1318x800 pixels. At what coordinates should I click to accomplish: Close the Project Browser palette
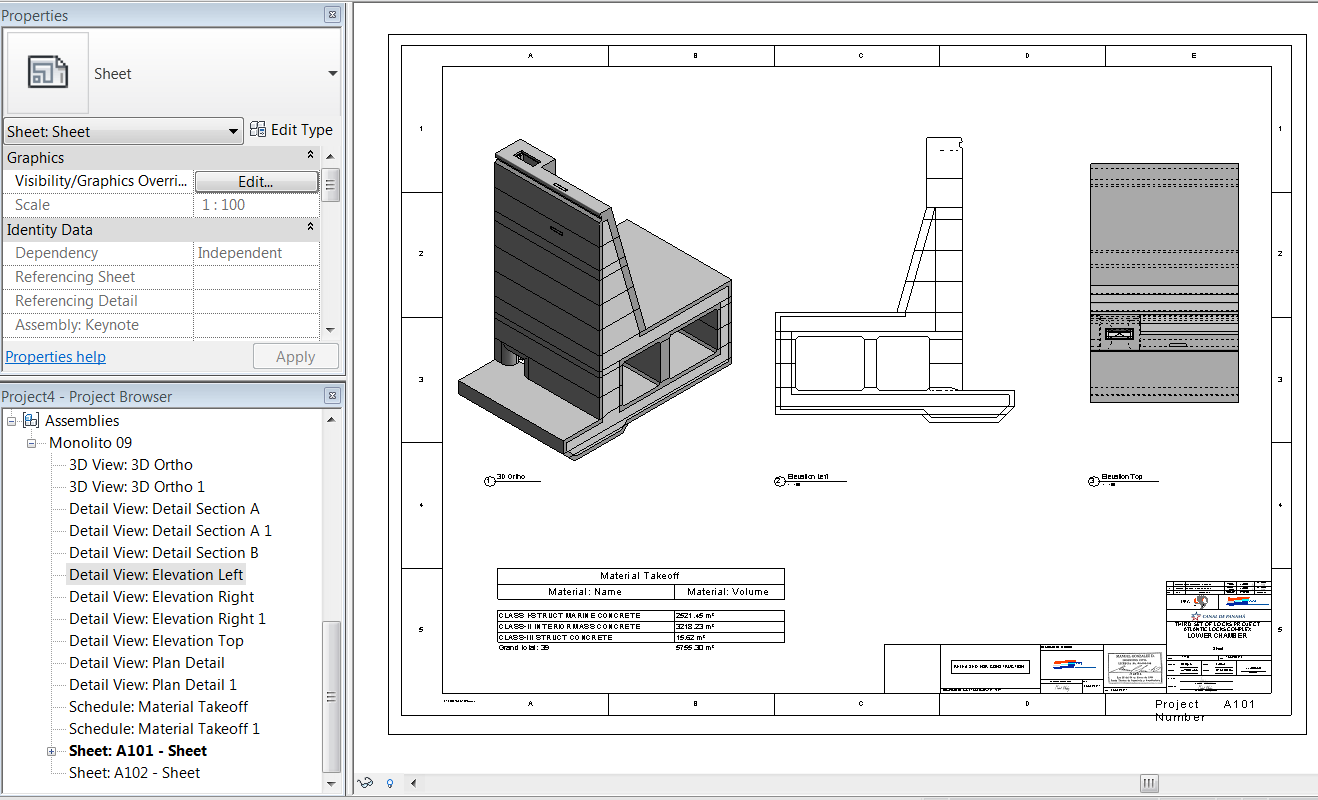click(332, 396)
